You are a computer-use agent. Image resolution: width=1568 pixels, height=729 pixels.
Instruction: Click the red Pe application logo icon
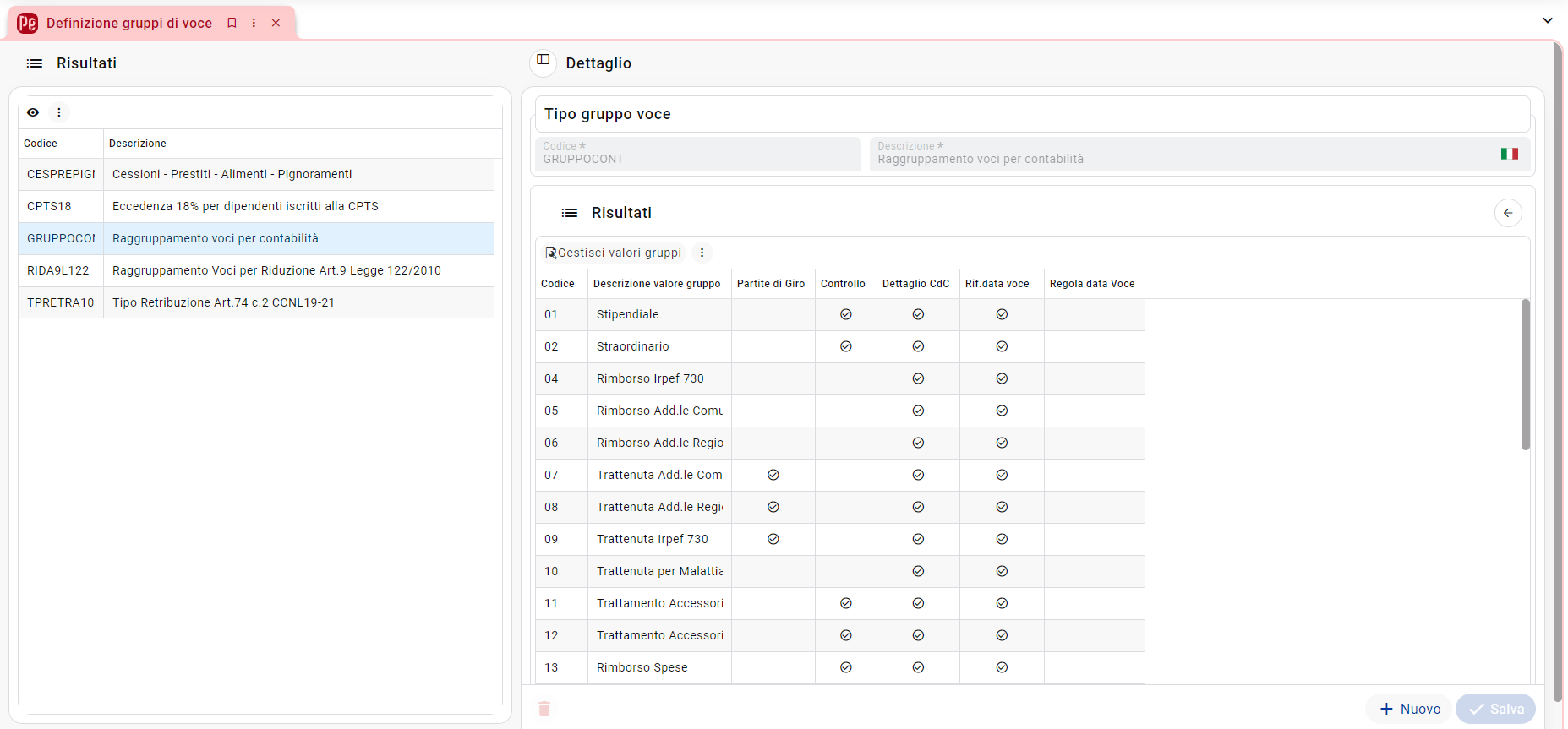coord(27,23)
